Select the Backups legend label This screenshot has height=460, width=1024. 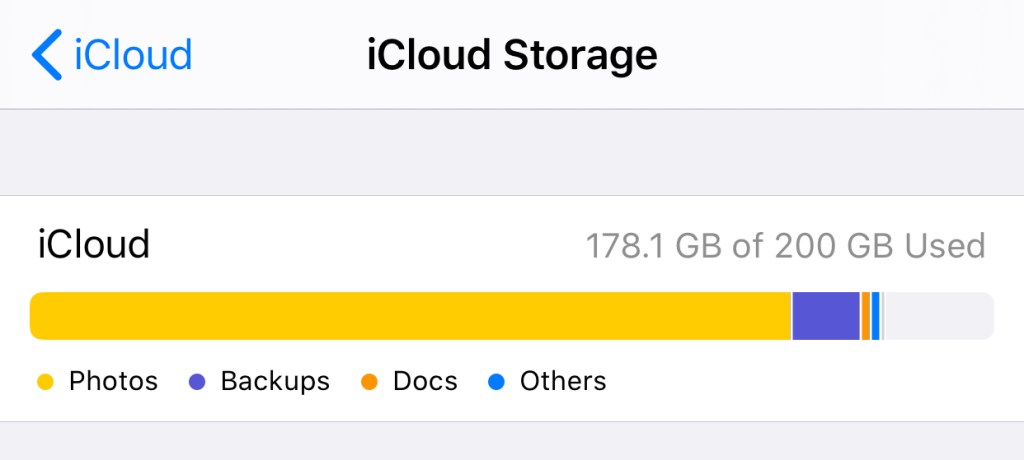coord(275,381)
